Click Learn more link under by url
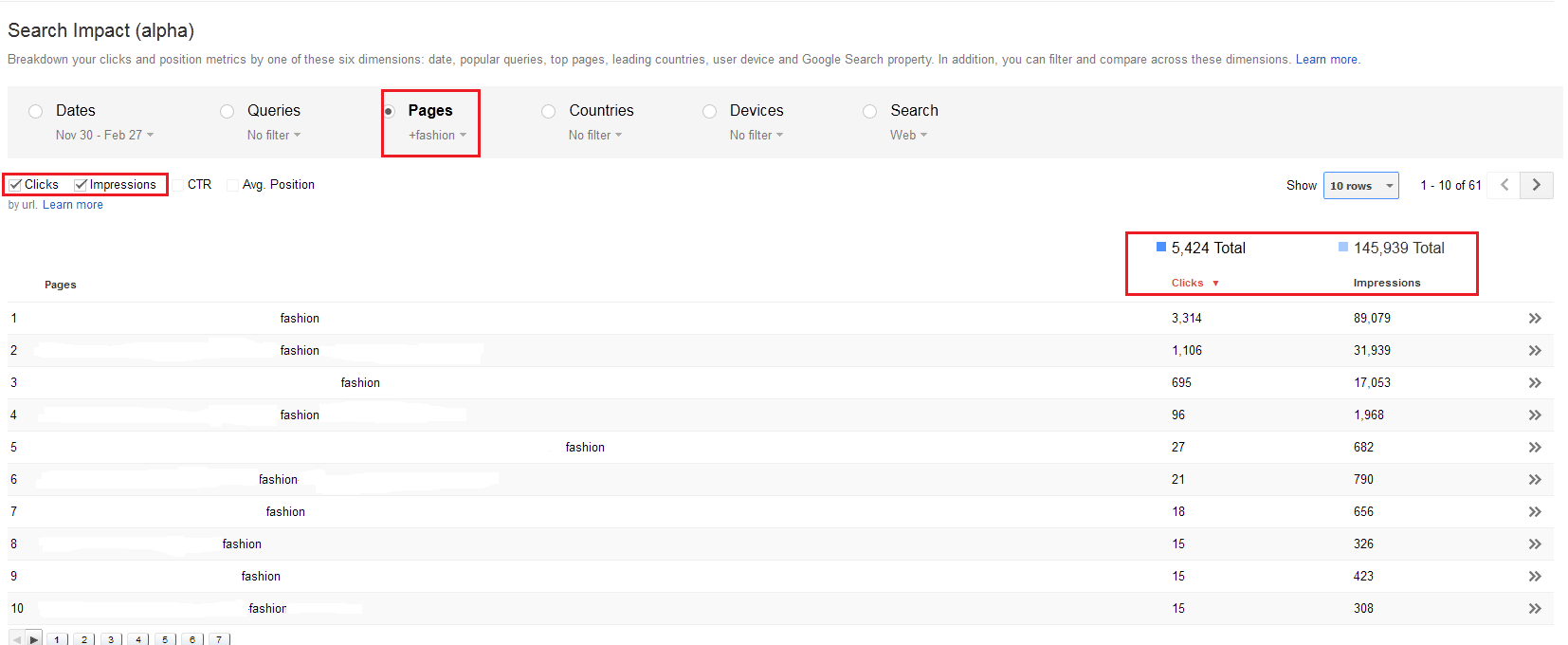This screenshot has width=1568, height=645. tap(73, 205)
